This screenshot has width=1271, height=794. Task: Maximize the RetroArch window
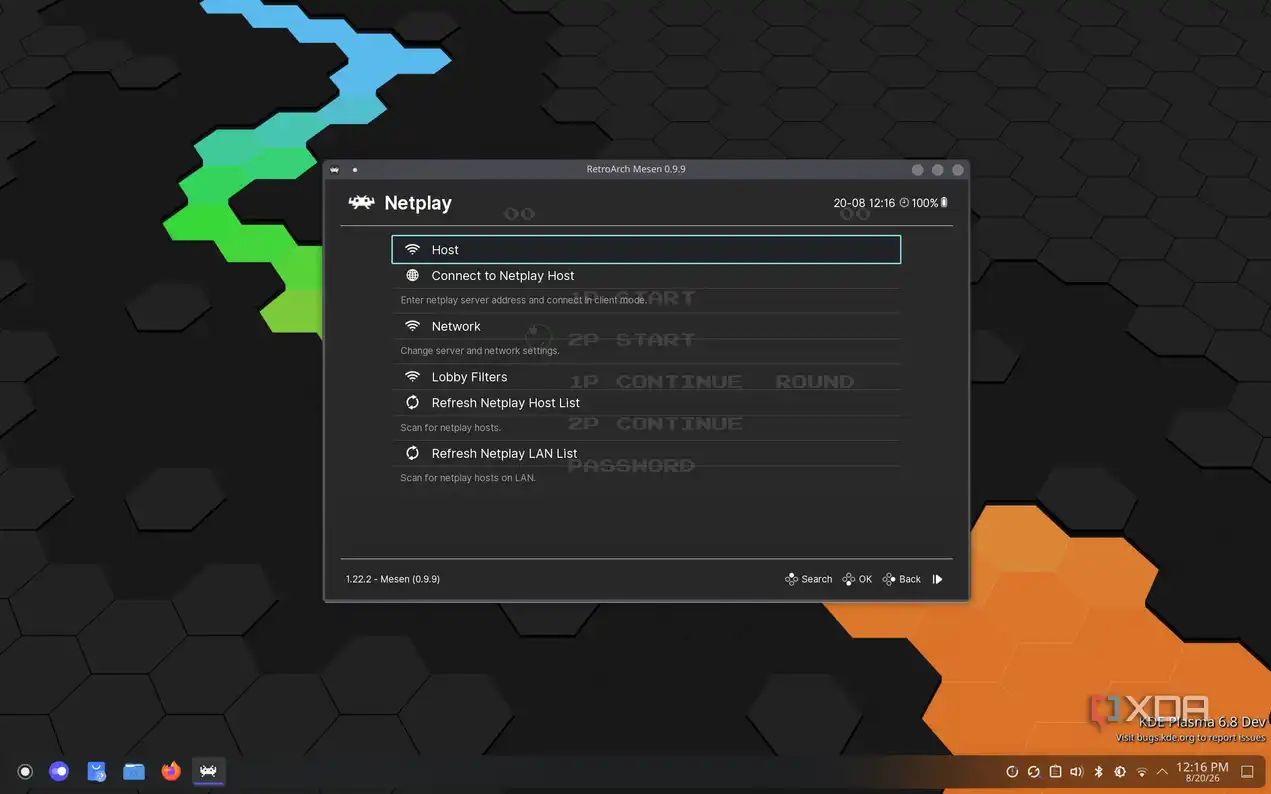(937, 170)
